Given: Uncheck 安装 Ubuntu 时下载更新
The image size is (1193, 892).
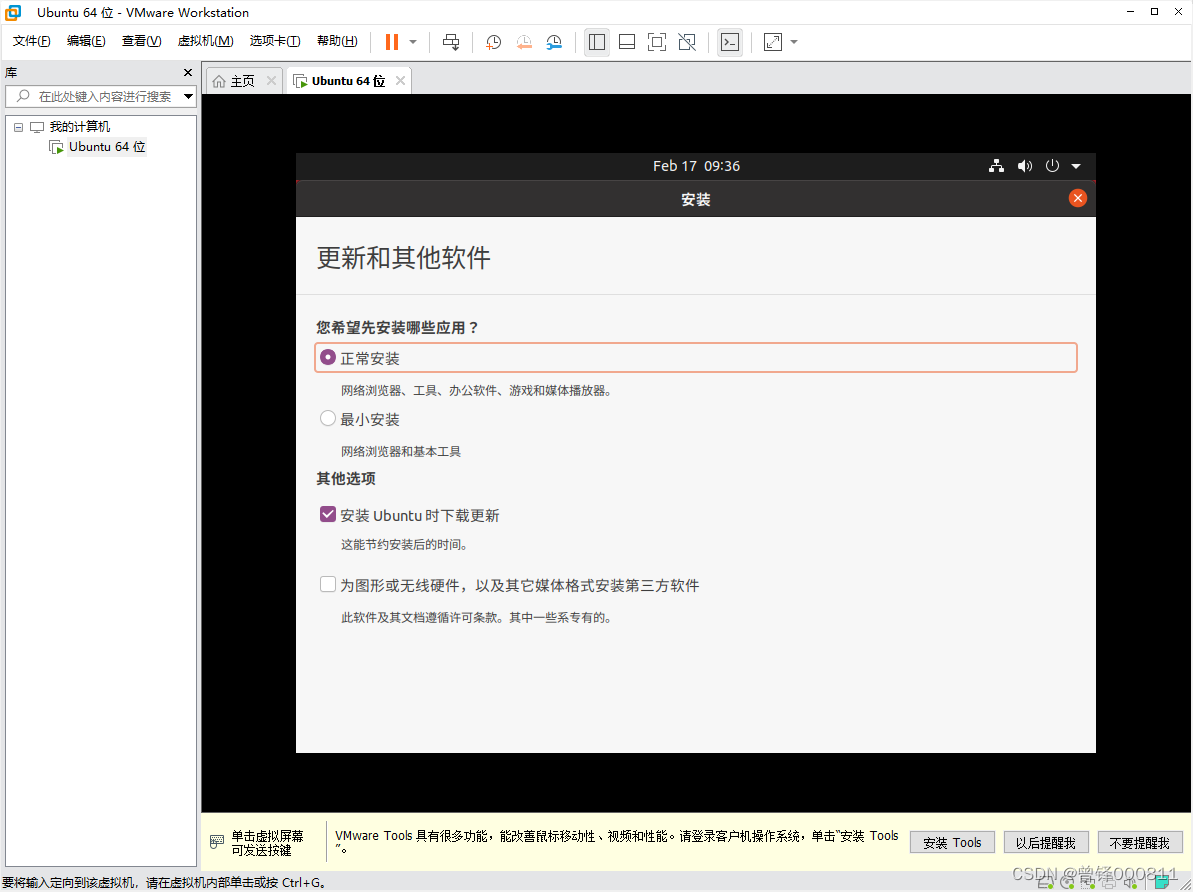Looking at the screenshot, I should pos(328,514).
